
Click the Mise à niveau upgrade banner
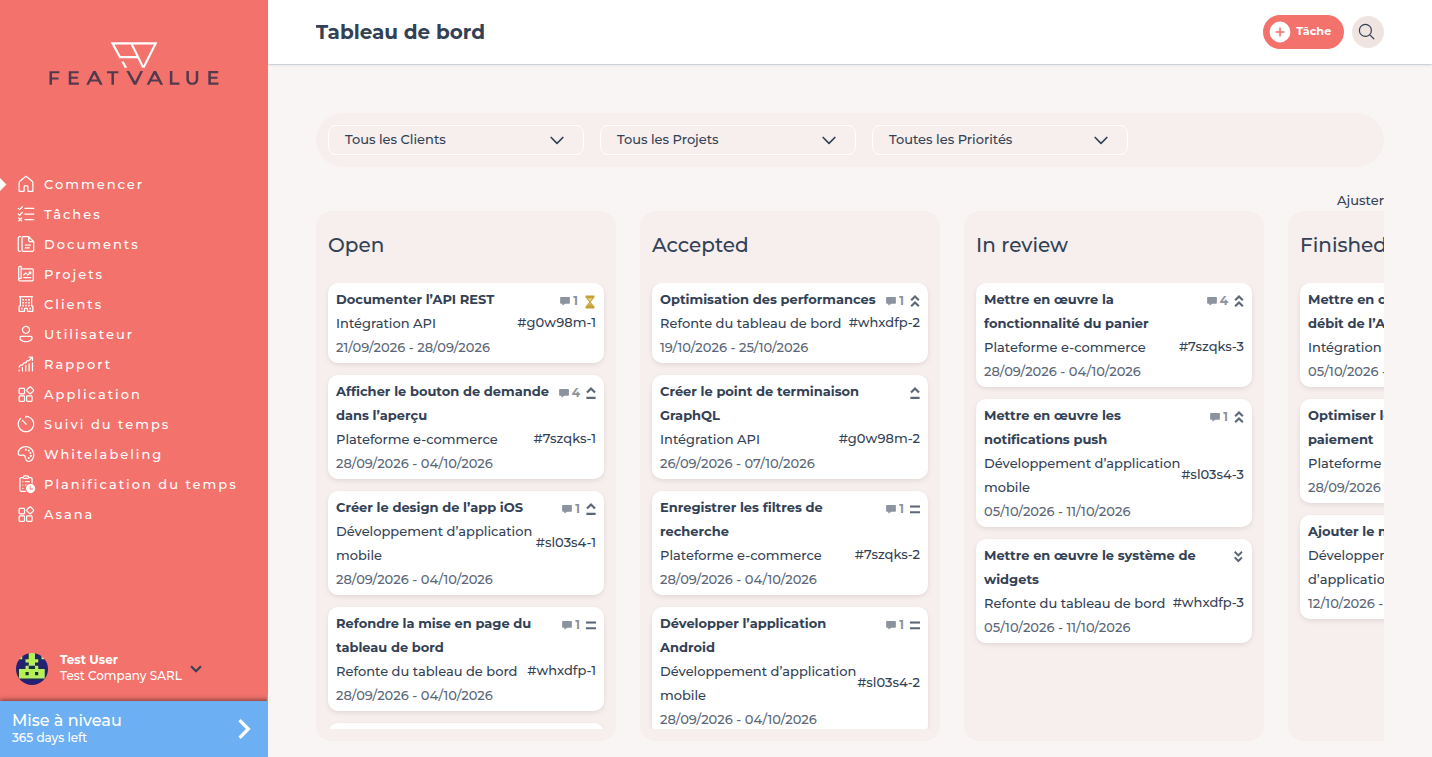pyautogui.click(x=134, y=729)
